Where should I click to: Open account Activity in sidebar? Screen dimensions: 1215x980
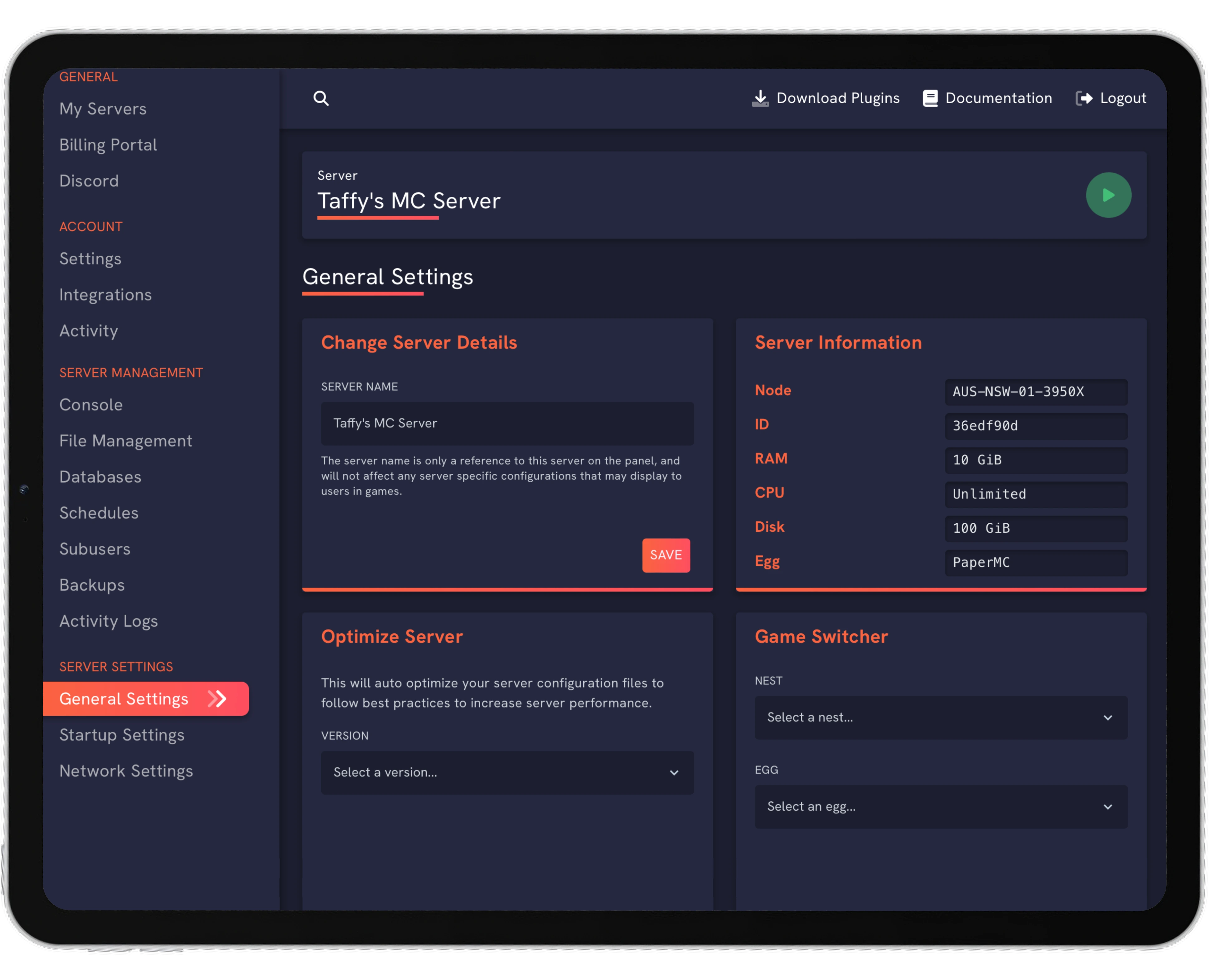tap(89, 331)
